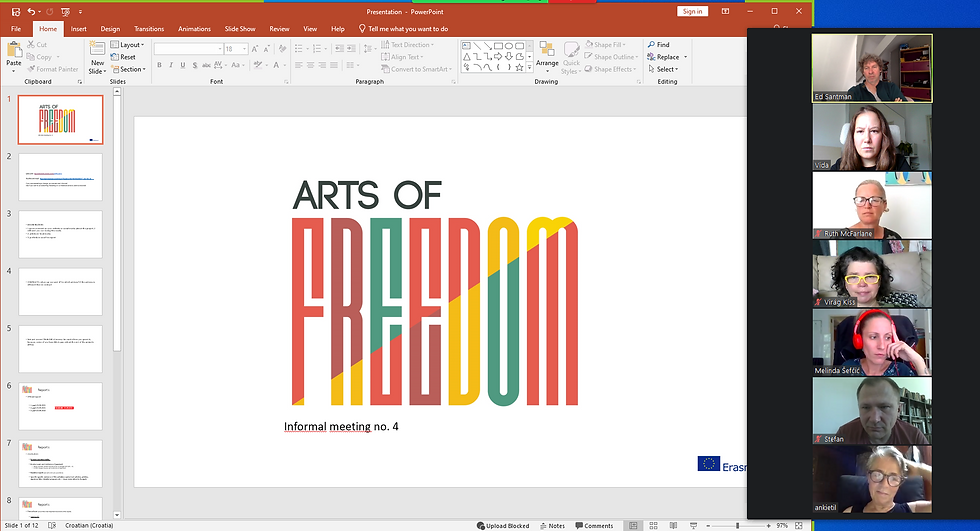980x531 pixels.
Task: Switch to Slide Sorter view icon
Action: 654,526
